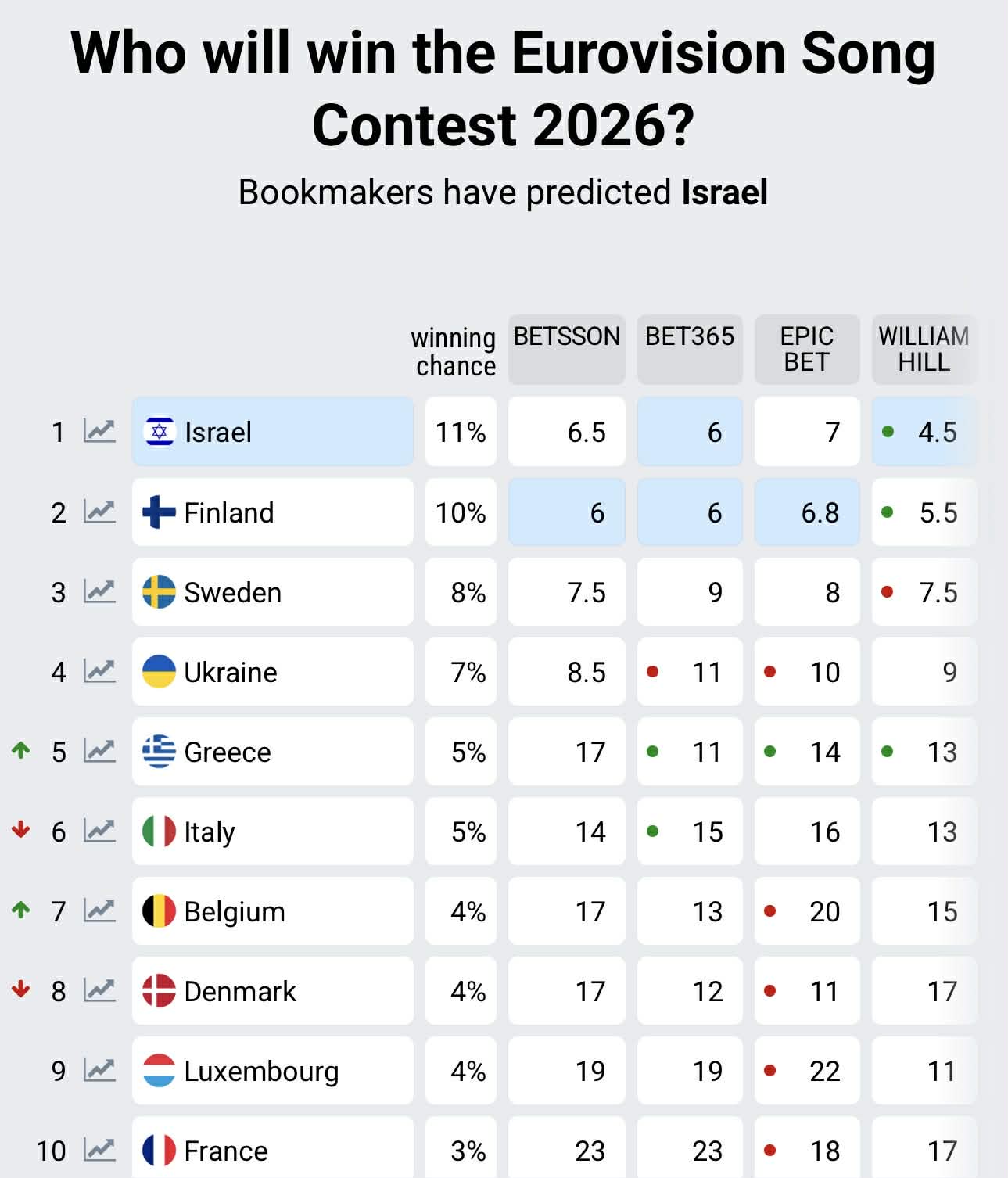Open the Israel country link
Viewport: 1008px width, 1178px height.
[x=218, y=432]
